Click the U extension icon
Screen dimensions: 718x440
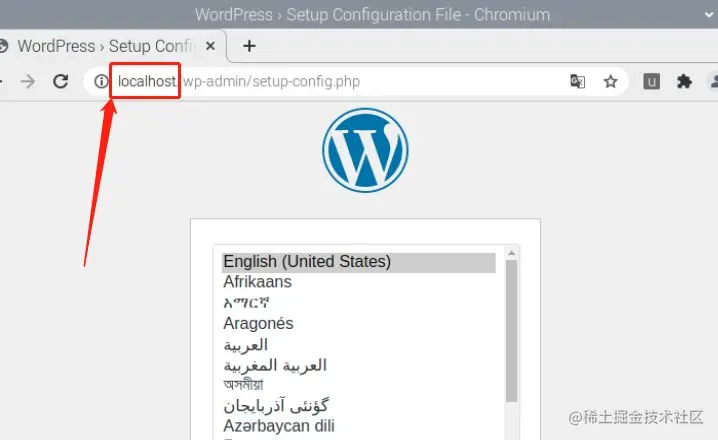[x=652, y=81]
